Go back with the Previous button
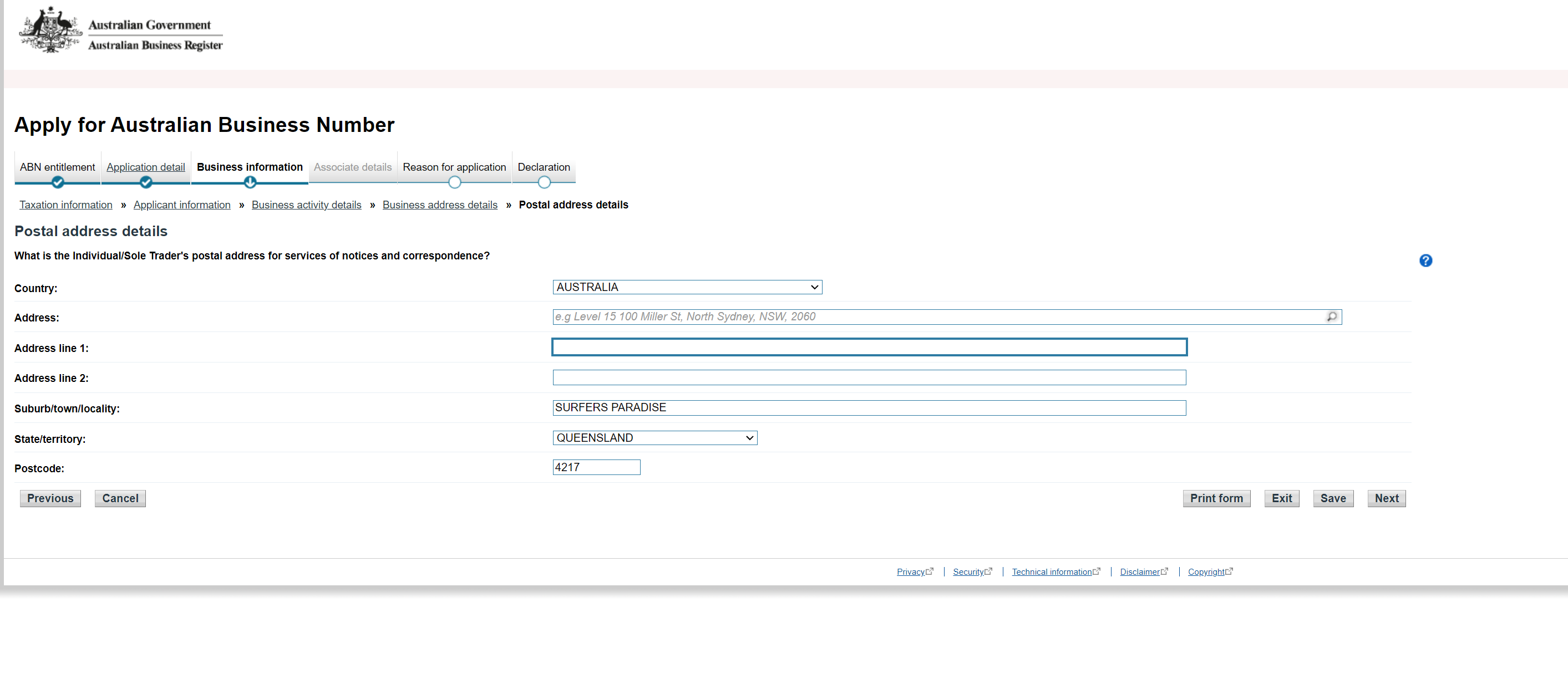The image size is (1568, 674). (x=50, y=498)
